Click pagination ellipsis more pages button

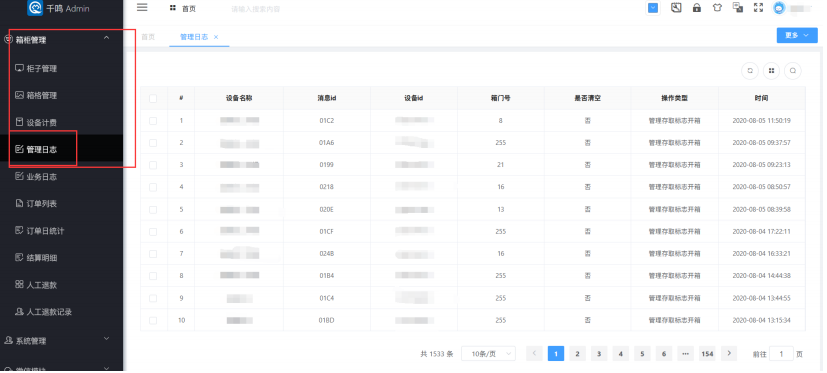[685, 354]
